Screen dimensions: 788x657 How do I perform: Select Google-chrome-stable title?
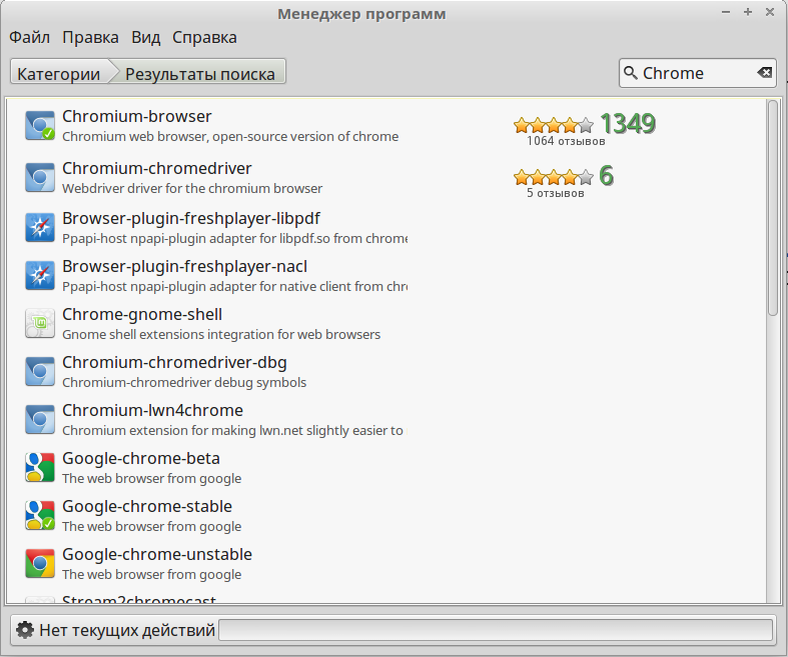[x=147, y=506]
